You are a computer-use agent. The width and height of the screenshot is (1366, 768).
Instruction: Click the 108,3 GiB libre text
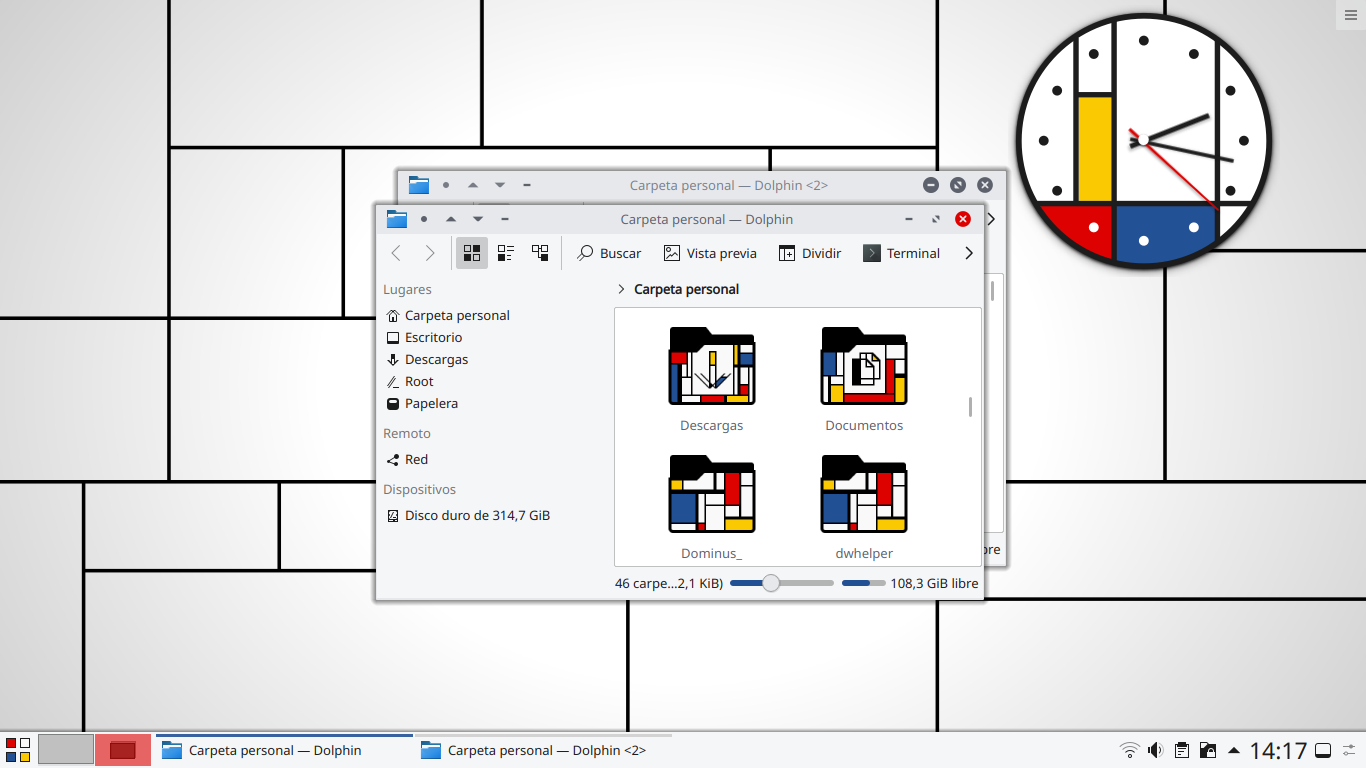935,583
